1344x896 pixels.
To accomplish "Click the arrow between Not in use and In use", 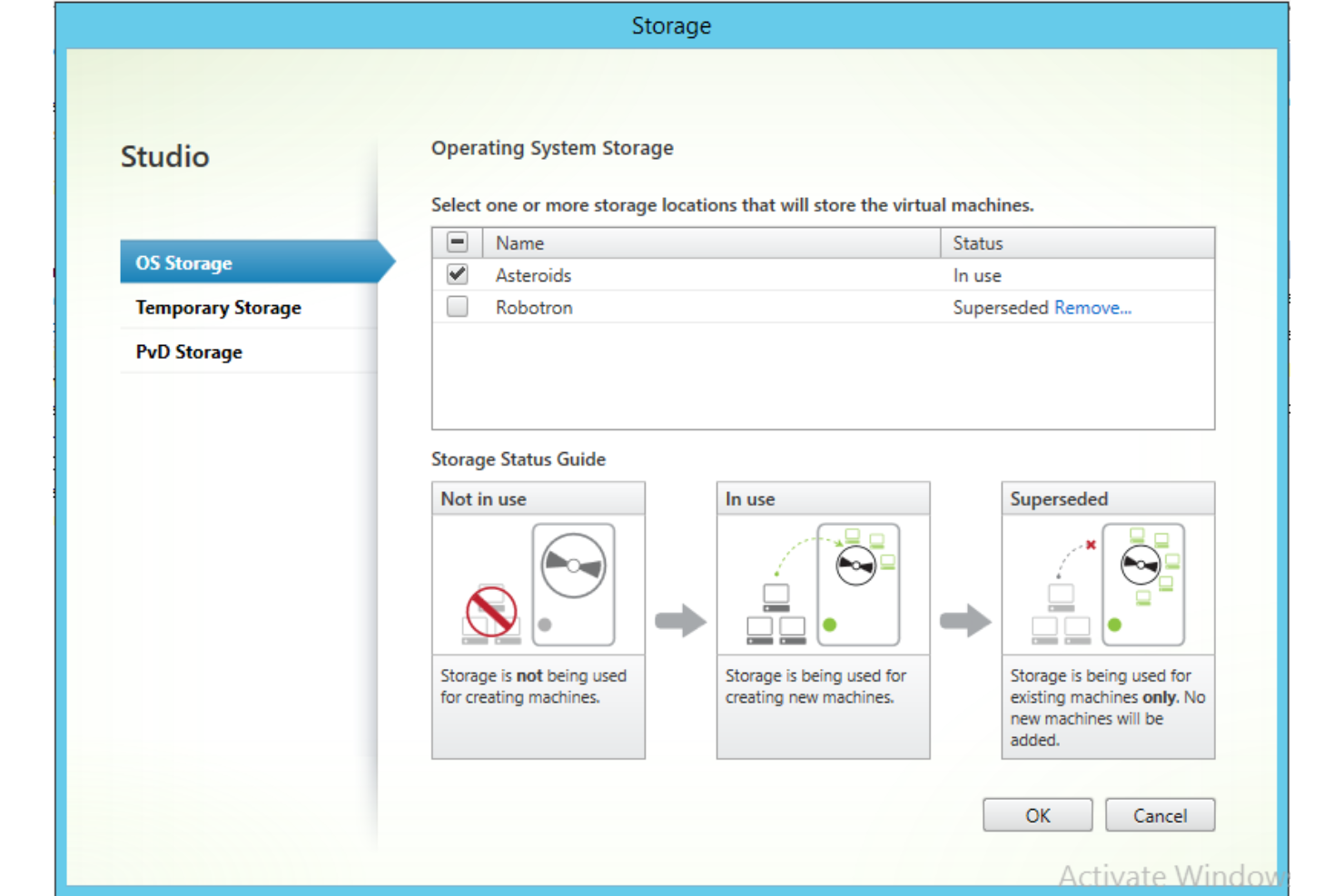I will coord(681,621).
